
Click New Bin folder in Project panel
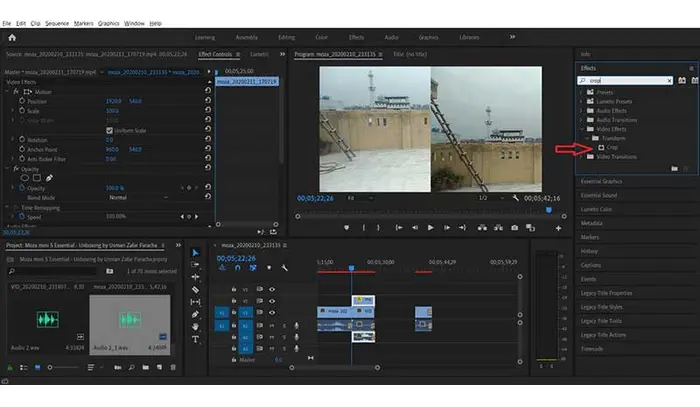point(146,367)
